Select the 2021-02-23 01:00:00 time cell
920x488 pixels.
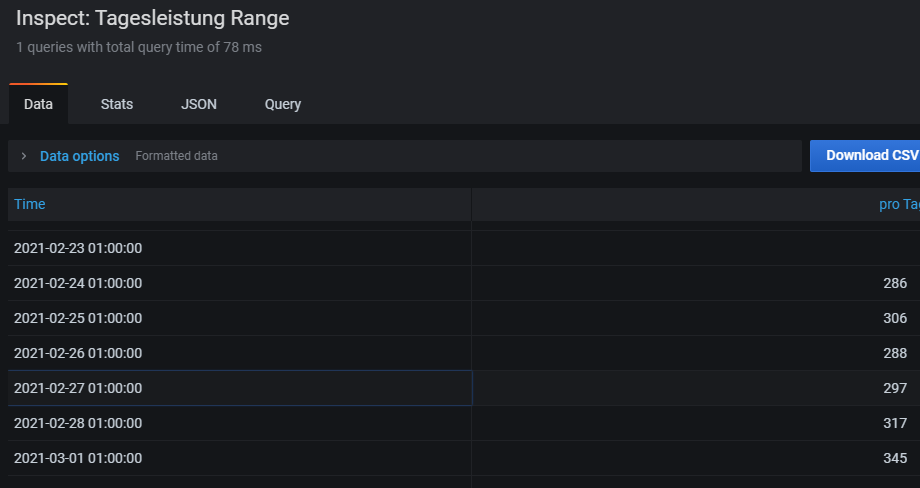78,248
